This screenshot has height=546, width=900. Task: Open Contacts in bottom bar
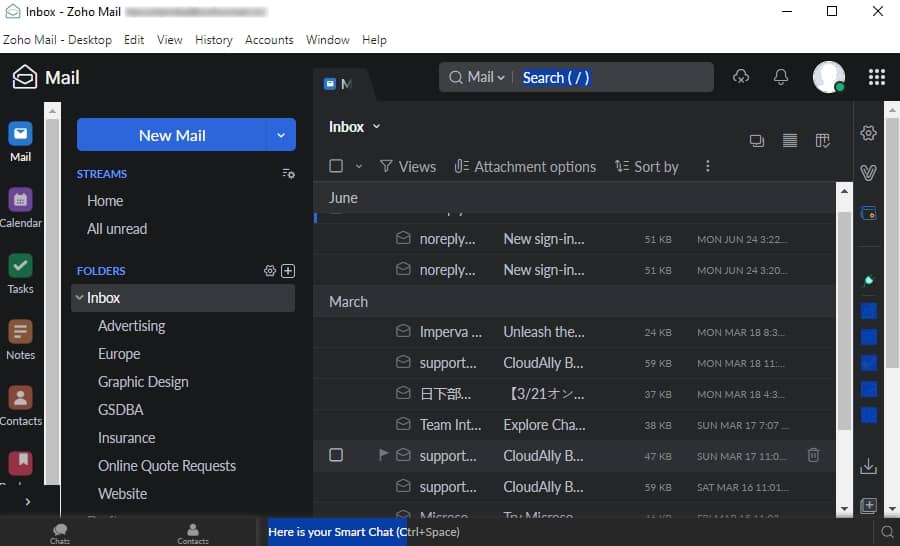click(x=193, y=533)
